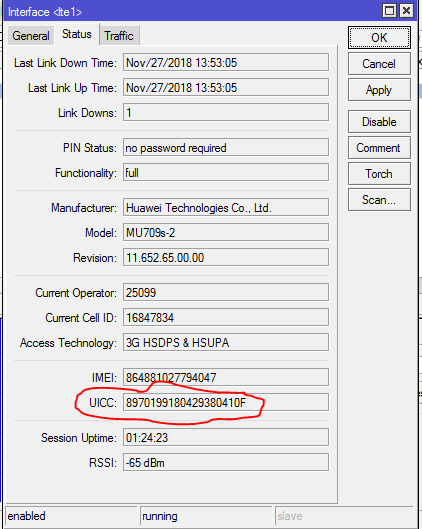Image resolution: width=422 pixels, height=529 pixels.
Task: Click the Session Uptime field
Action: coord(226,438)
